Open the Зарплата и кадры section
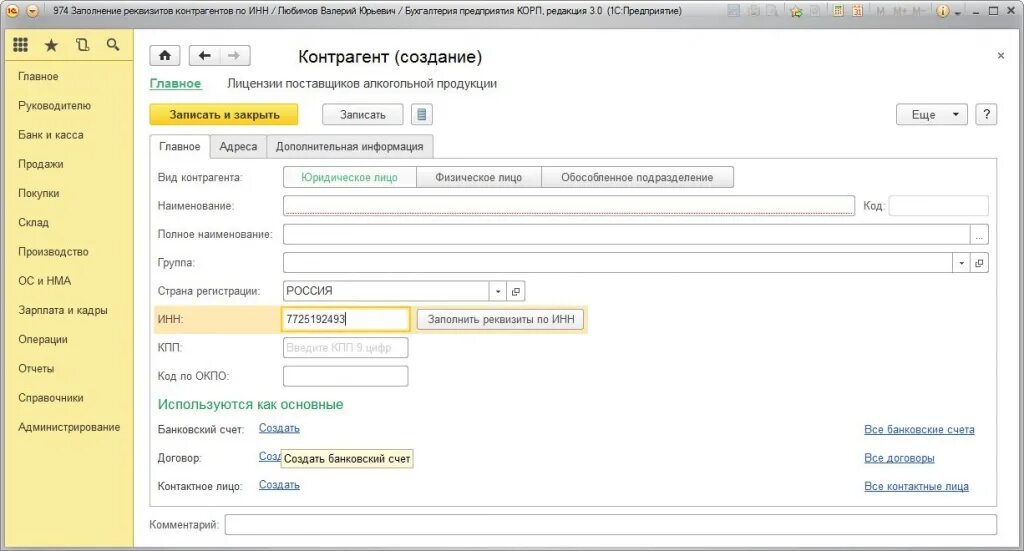 [63, 310]
